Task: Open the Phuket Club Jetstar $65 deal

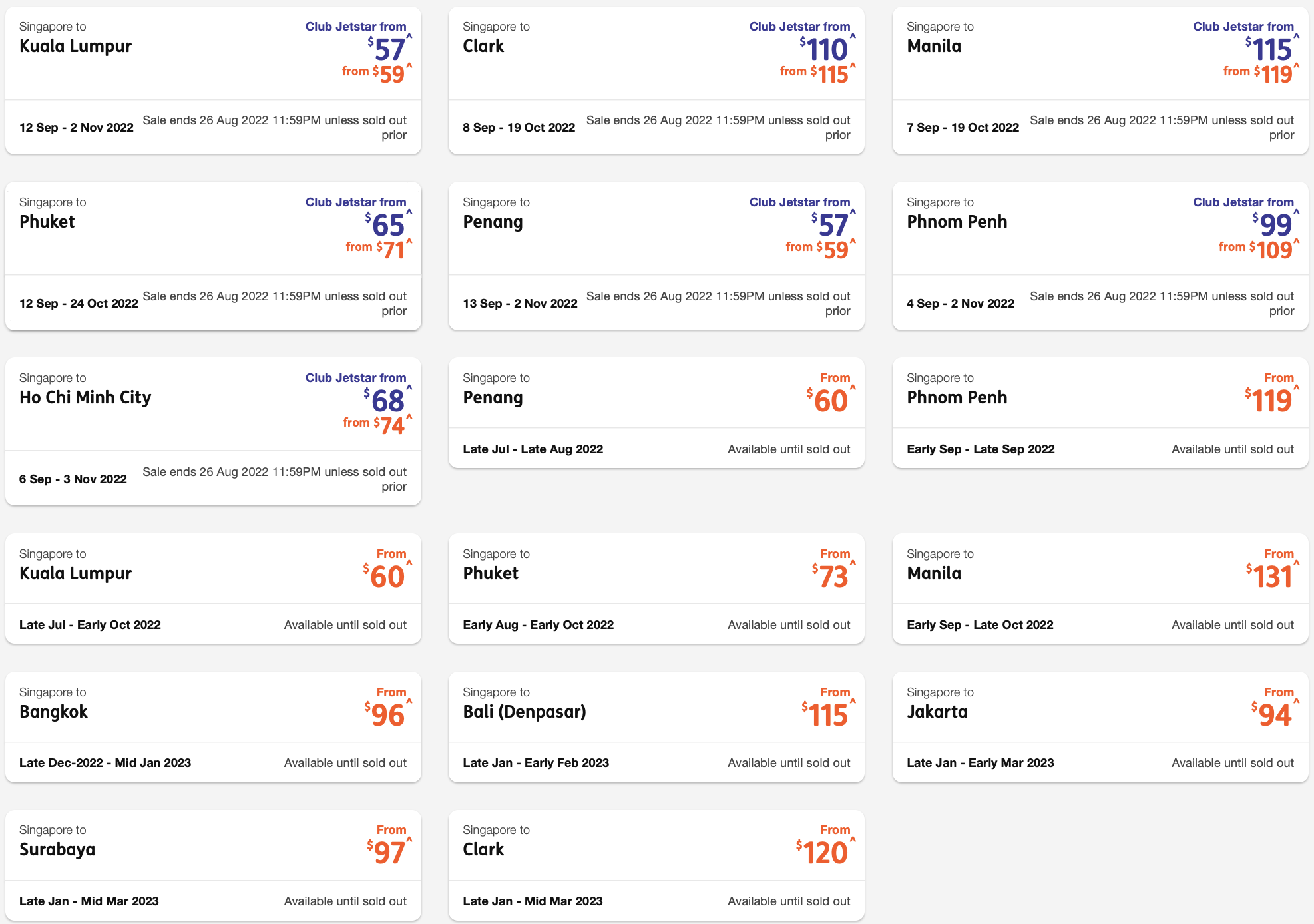Action: coord(213,256)
